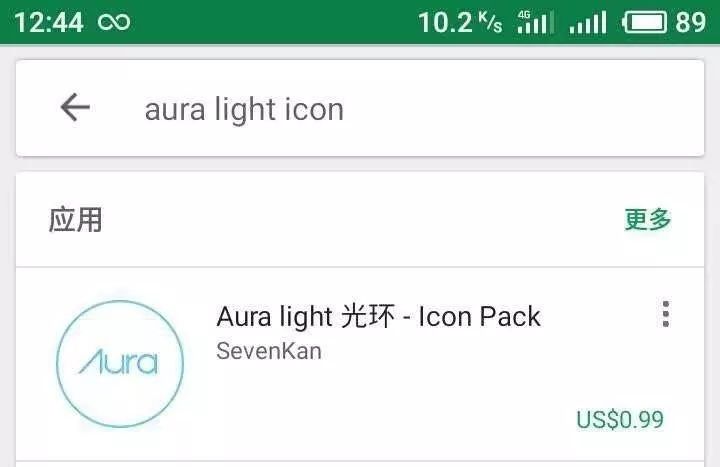
Task: Open the three-dot overflow menu for Aura light
Action: (x=665, y=315)
